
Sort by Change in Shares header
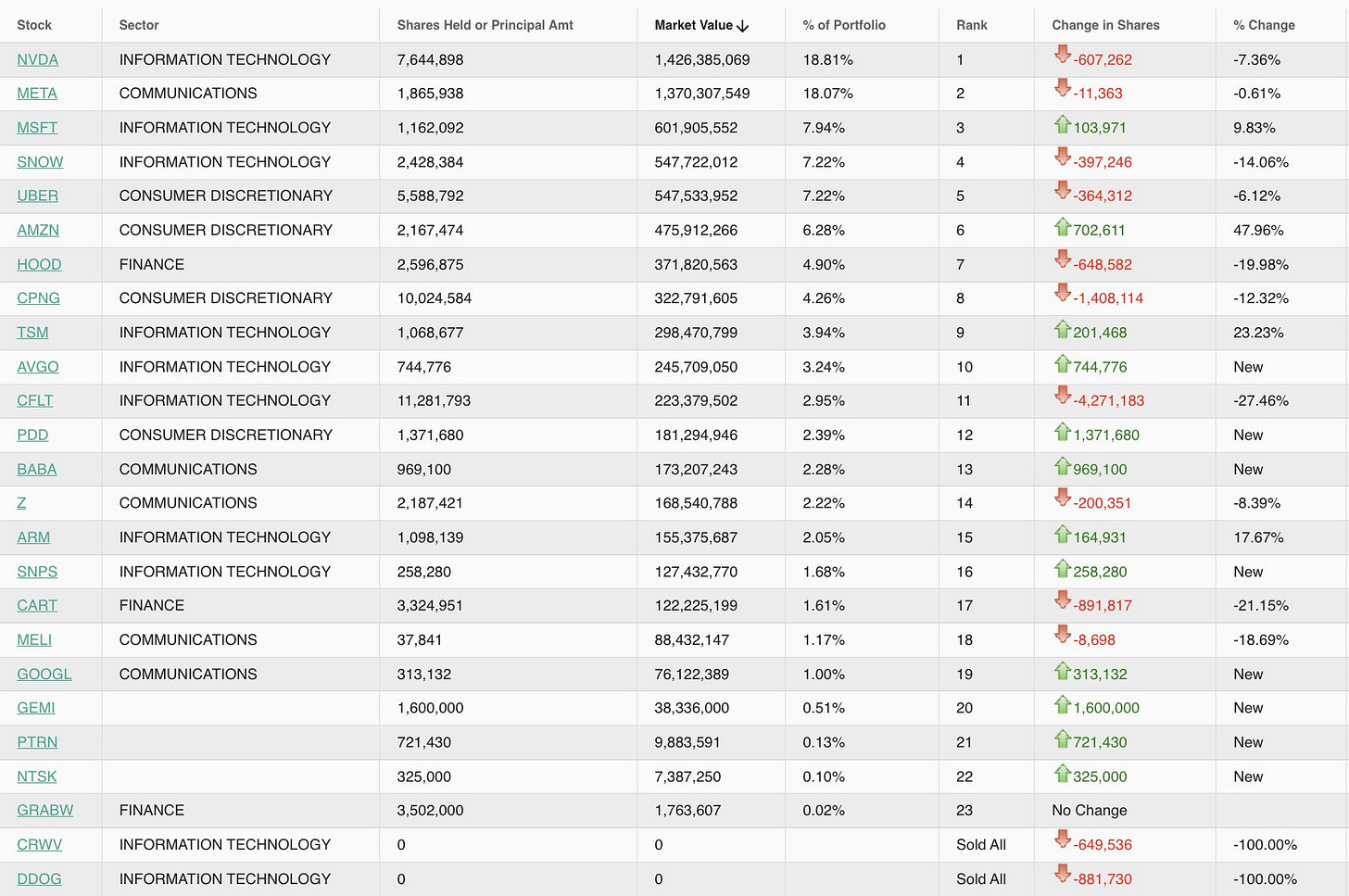[1105, 25]
